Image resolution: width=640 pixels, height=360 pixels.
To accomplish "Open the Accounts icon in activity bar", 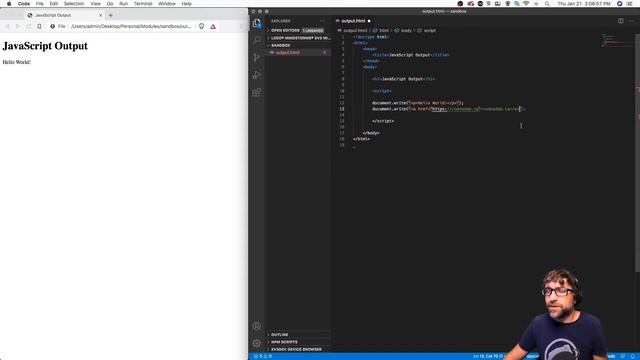I will point(257,326).
